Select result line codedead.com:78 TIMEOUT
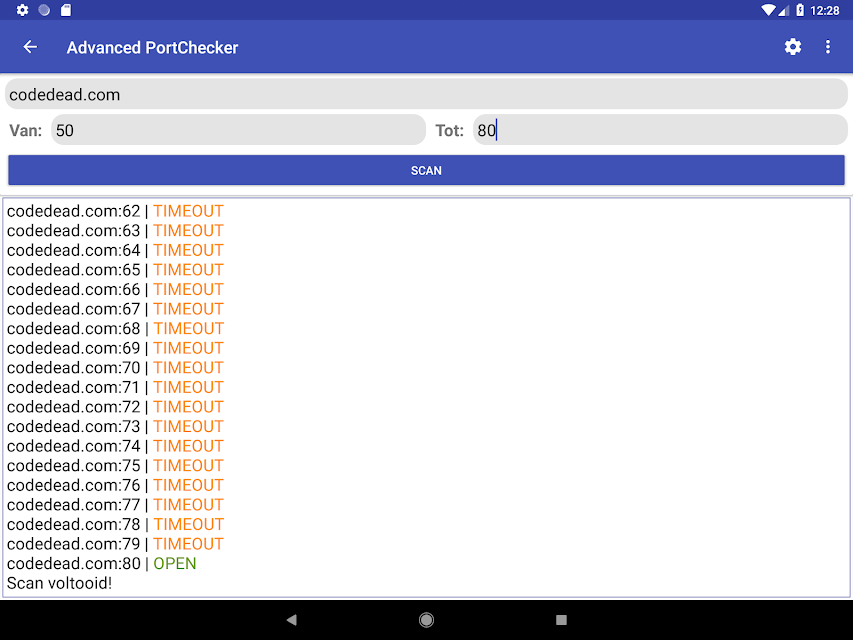 pos(115,525)
